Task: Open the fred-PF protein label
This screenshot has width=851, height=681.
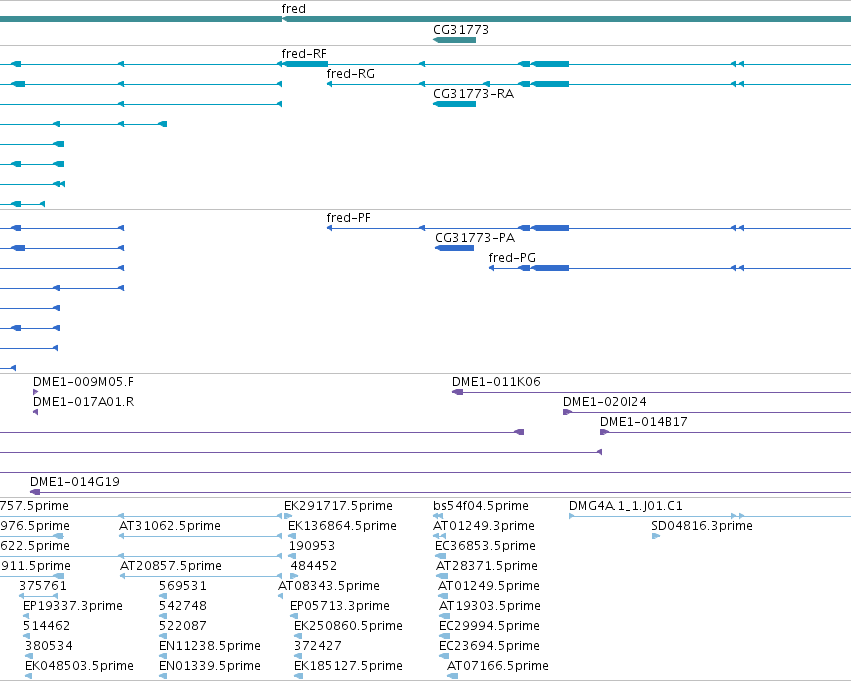Action: pos(348,218)
